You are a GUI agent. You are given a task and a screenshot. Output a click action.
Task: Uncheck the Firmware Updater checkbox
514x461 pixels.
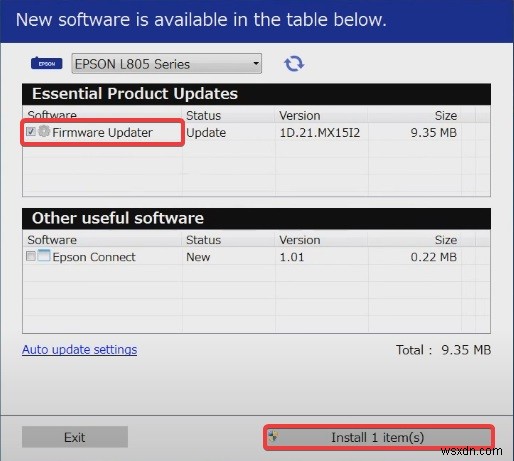click(31, 132)
